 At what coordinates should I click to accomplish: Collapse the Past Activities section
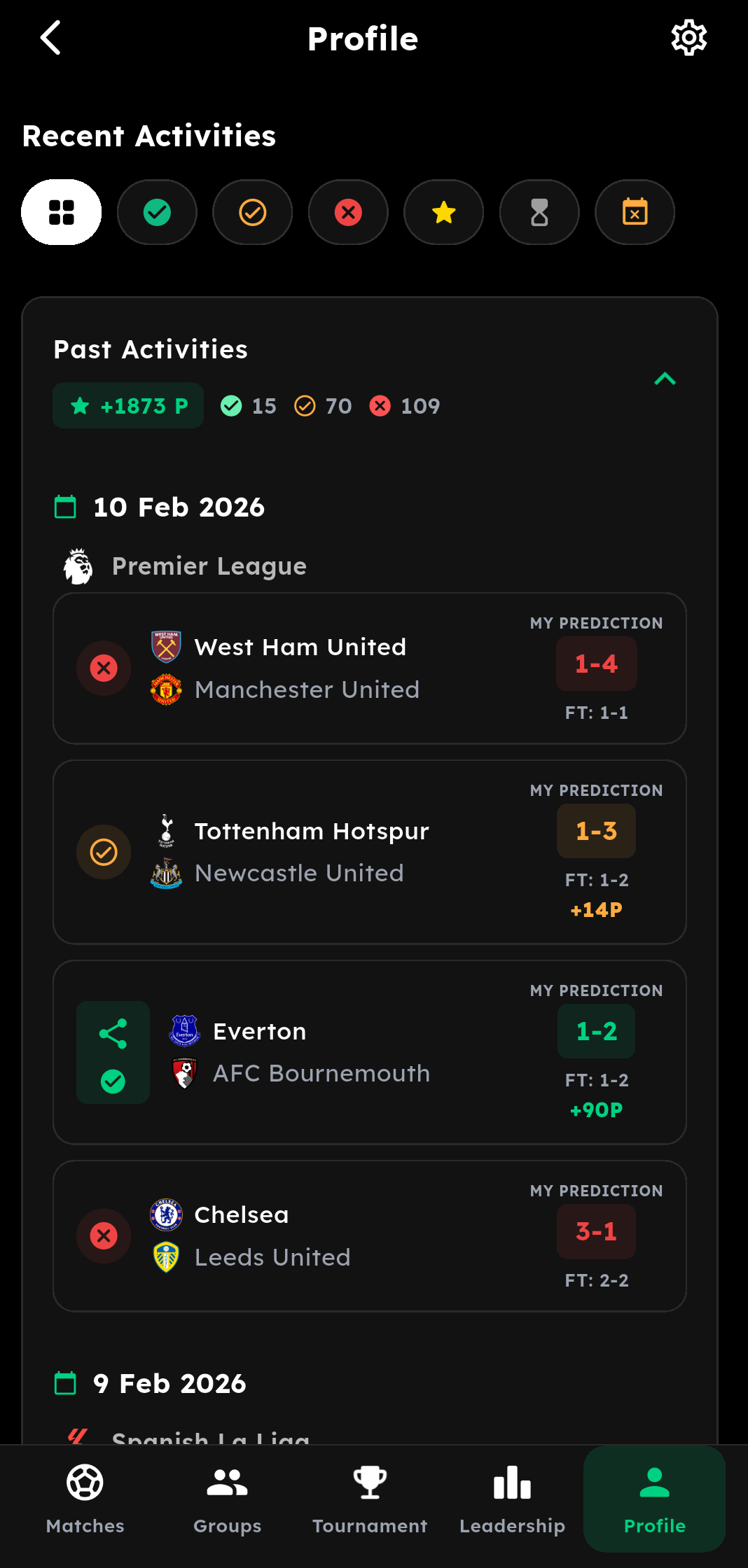tap(665, 379)
